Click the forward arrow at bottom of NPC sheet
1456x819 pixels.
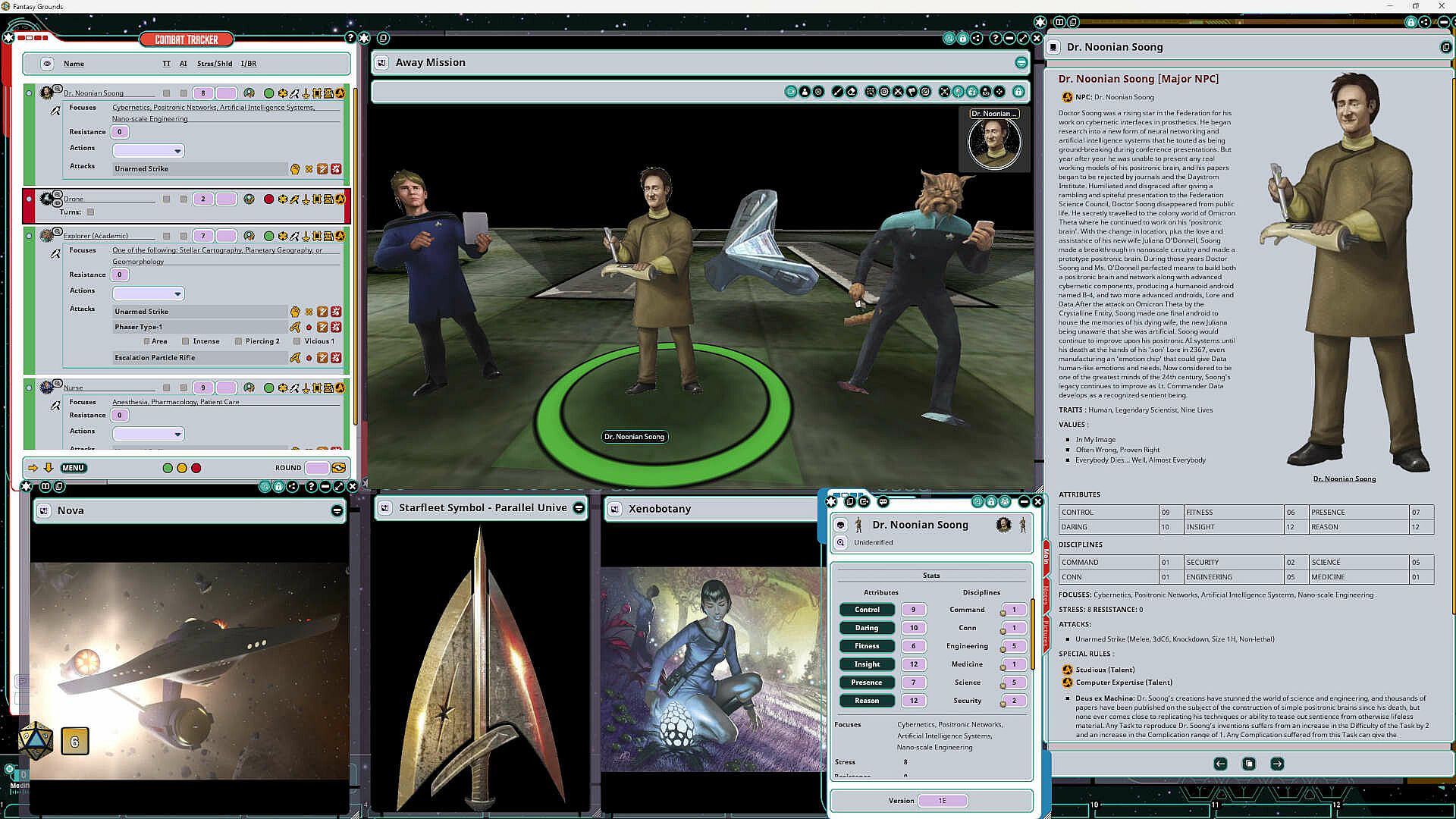[1277, 764]
